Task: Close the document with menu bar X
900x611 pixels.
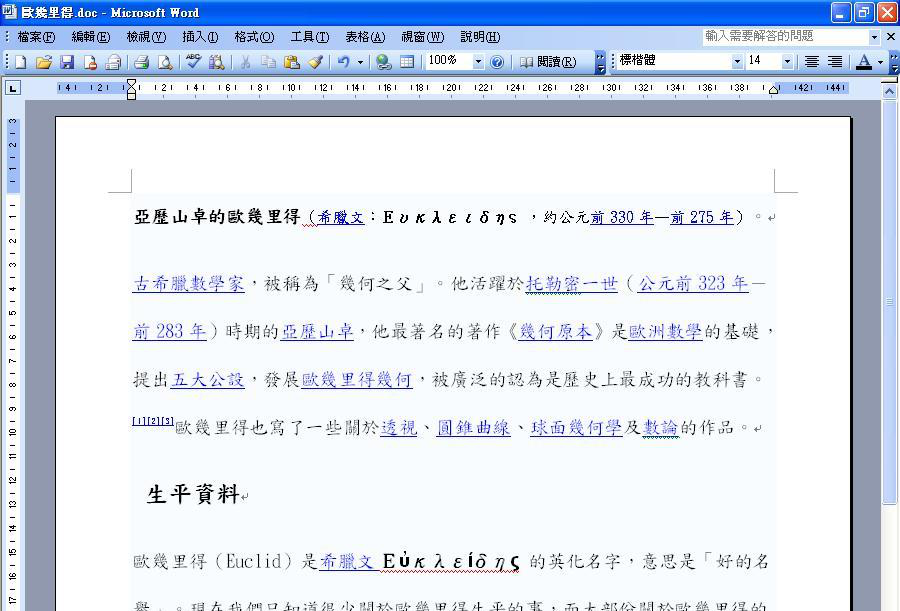Action: click(891, 37)
